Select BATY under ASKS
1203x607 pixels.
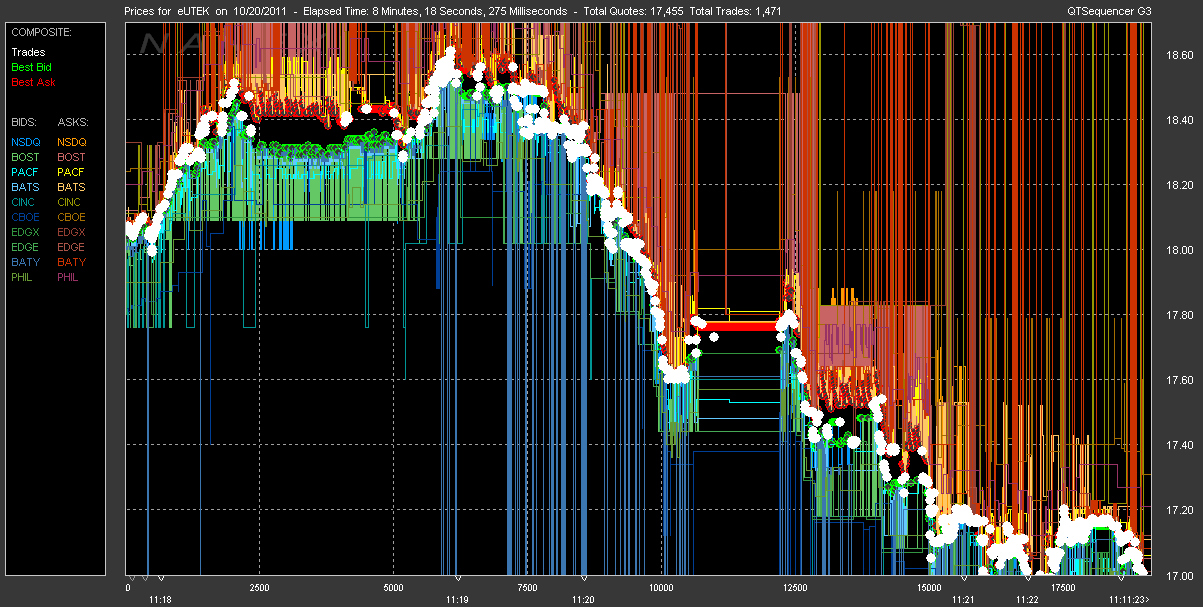click(x=72, y=262)
